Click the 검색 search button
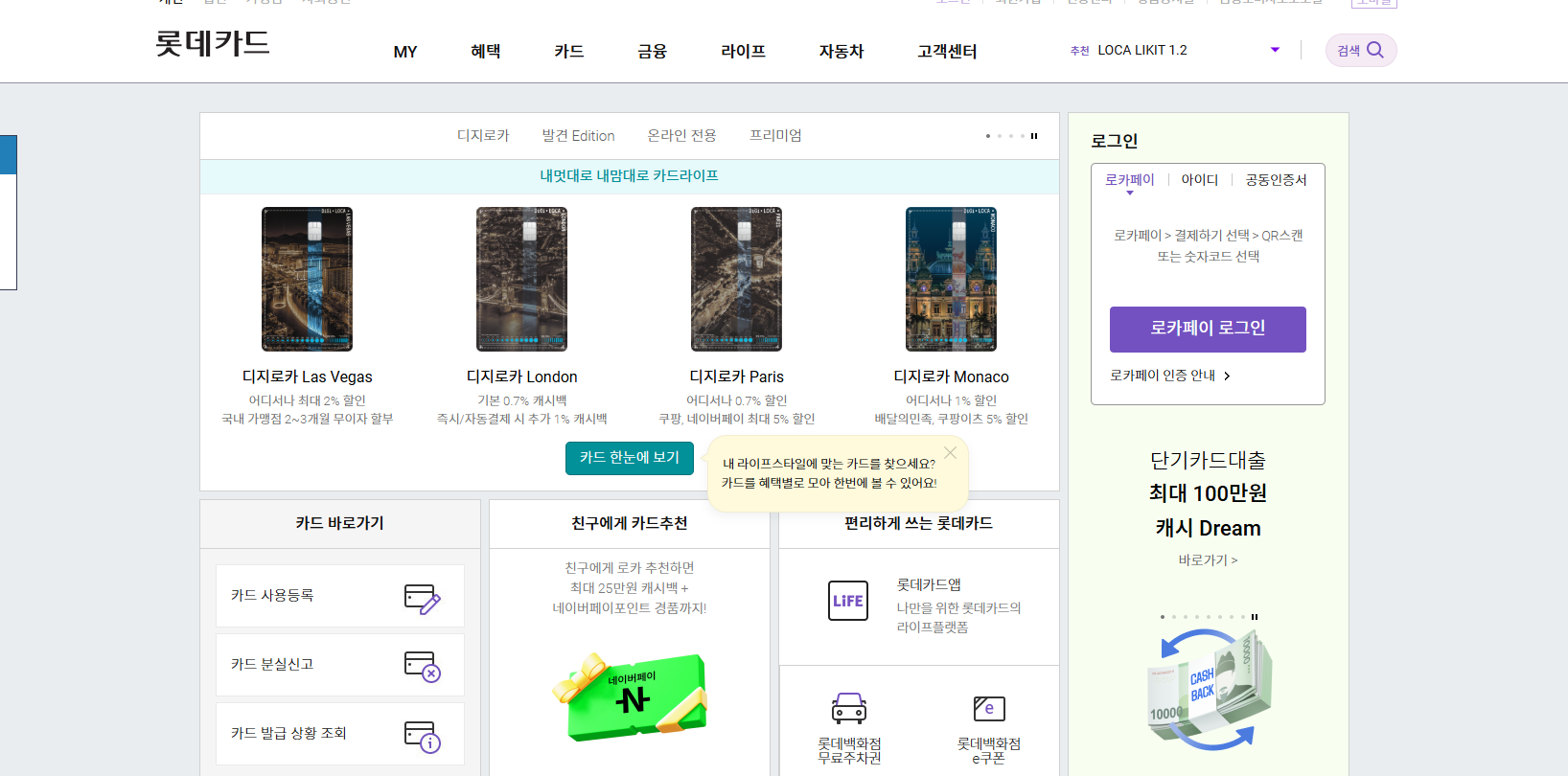Image resolution: width=1568 pixels, height=776 pixels. 1361,51
